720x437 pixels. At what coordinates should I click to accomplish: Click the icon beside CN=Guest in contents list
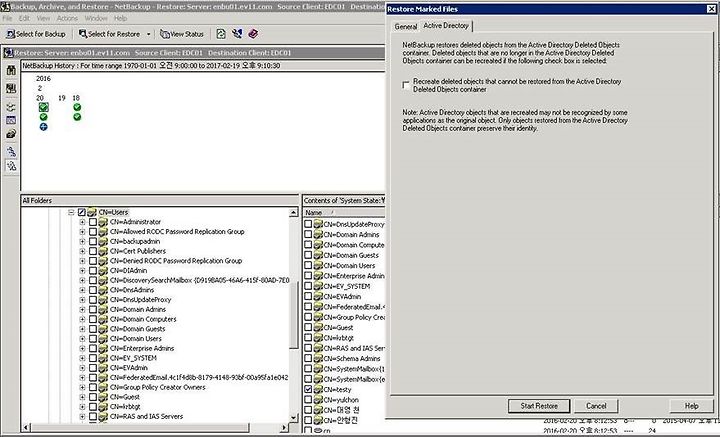click(318, 327)
